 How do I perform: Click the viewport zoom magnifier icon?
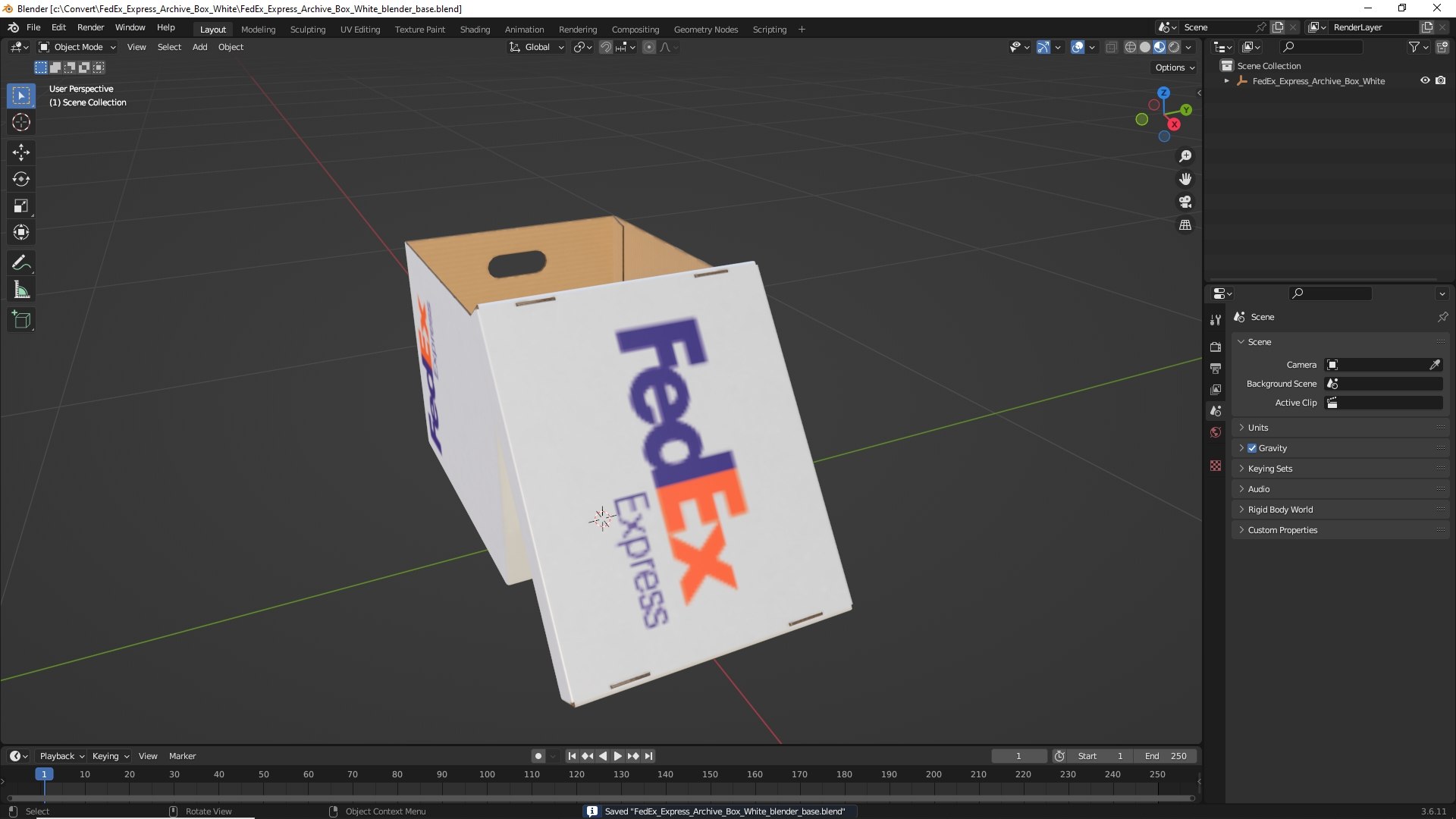click(1185, 156)
